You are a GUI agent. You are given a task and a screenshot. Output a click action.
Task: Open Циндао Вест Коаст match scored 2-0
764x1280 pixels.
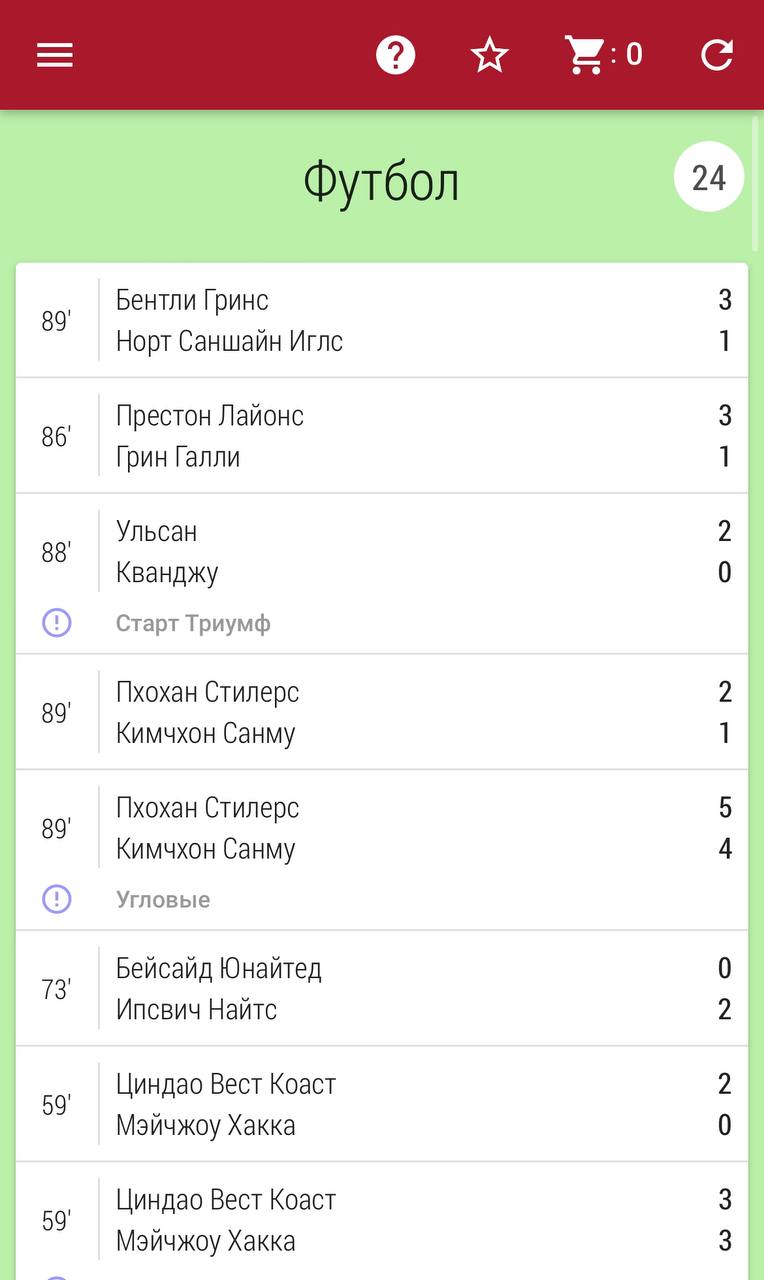coord(382,1104)
